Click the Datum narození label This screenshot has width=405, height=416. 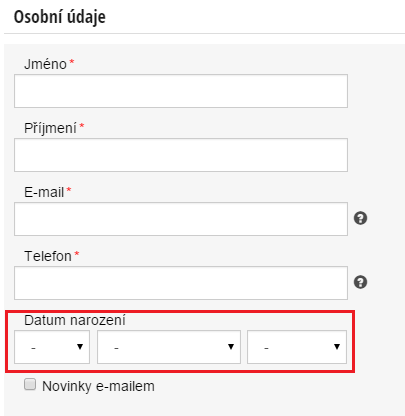(75, 320)
